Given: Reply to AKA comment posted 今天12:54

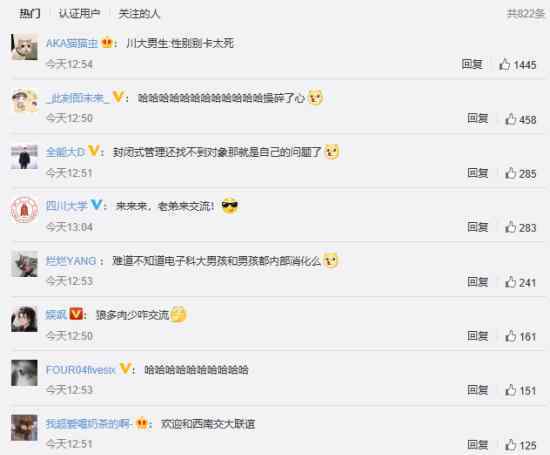Looking at the screenshot, I should [472, 64].
